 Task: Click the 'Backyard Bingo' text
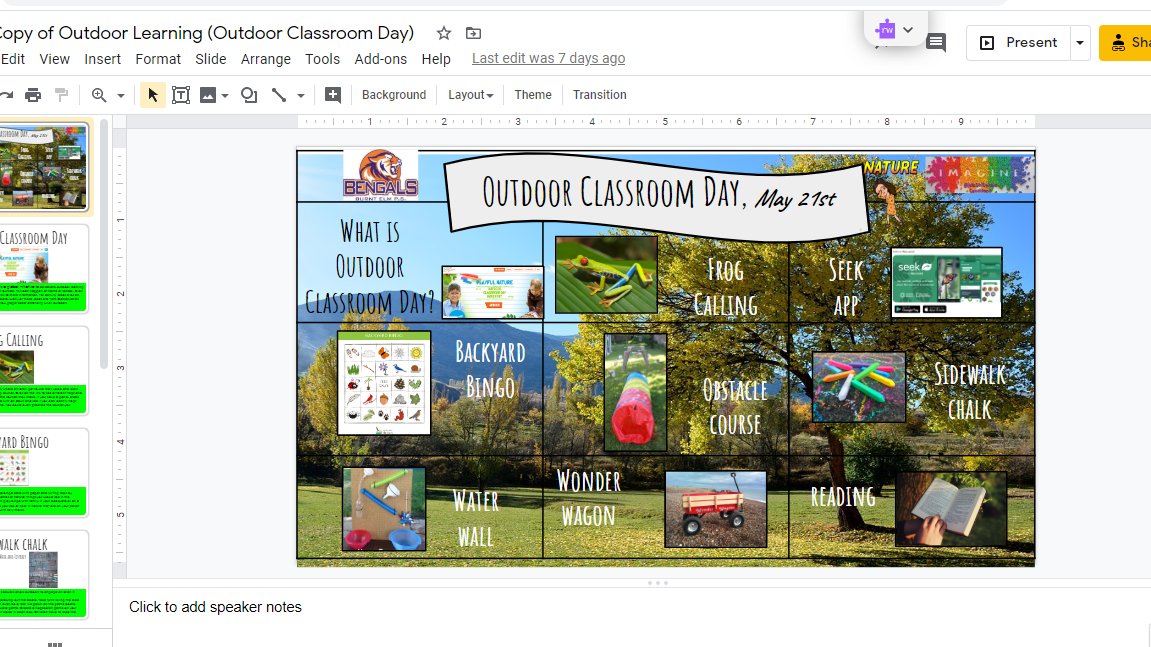tap(490, 369)
